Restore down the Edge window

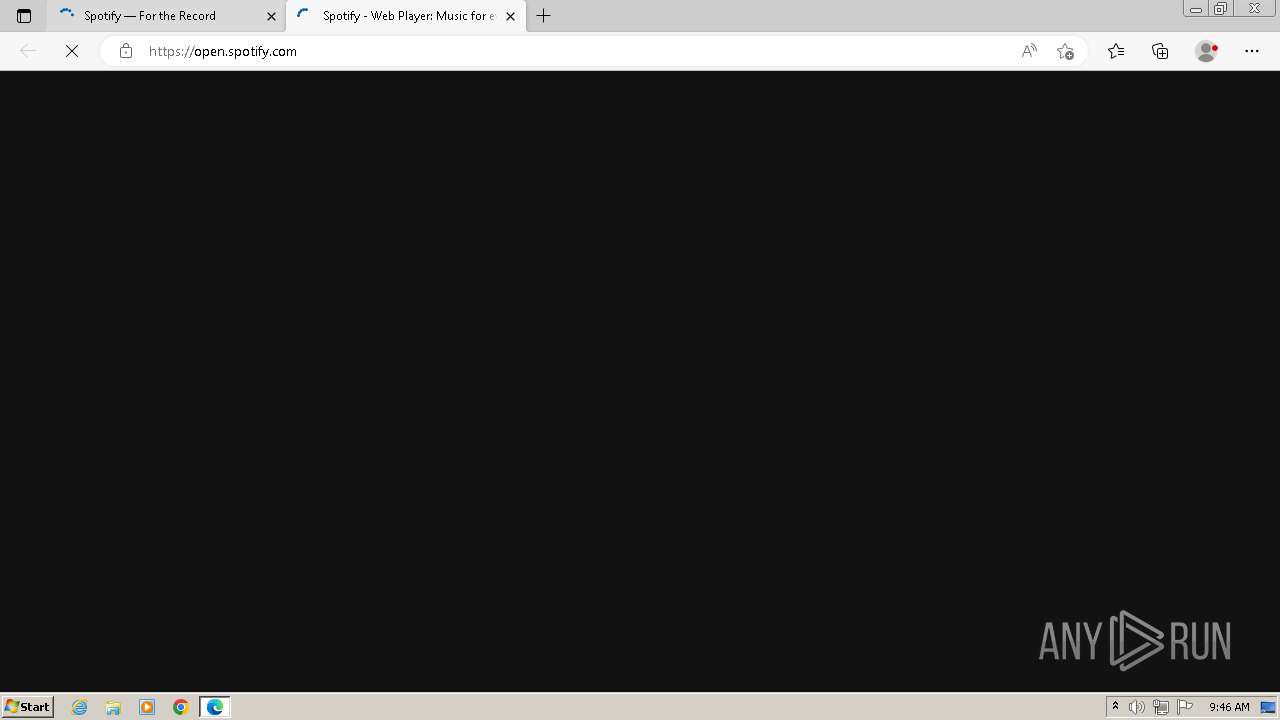(x=1221, y=9)
